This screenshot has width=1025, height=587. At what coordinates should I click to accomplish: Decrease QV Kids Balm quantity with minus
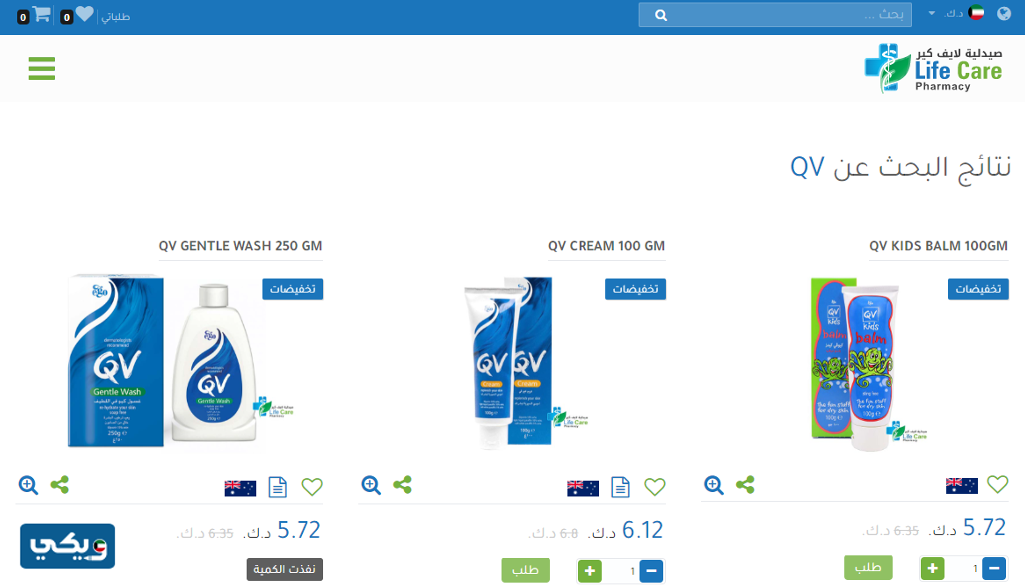tap(994, 568)
